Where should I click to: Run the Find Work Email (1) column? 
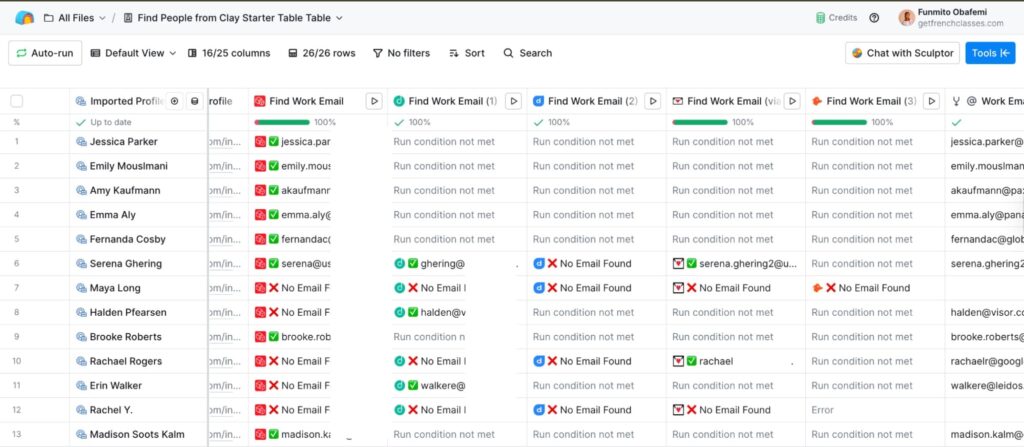[513, 101]
